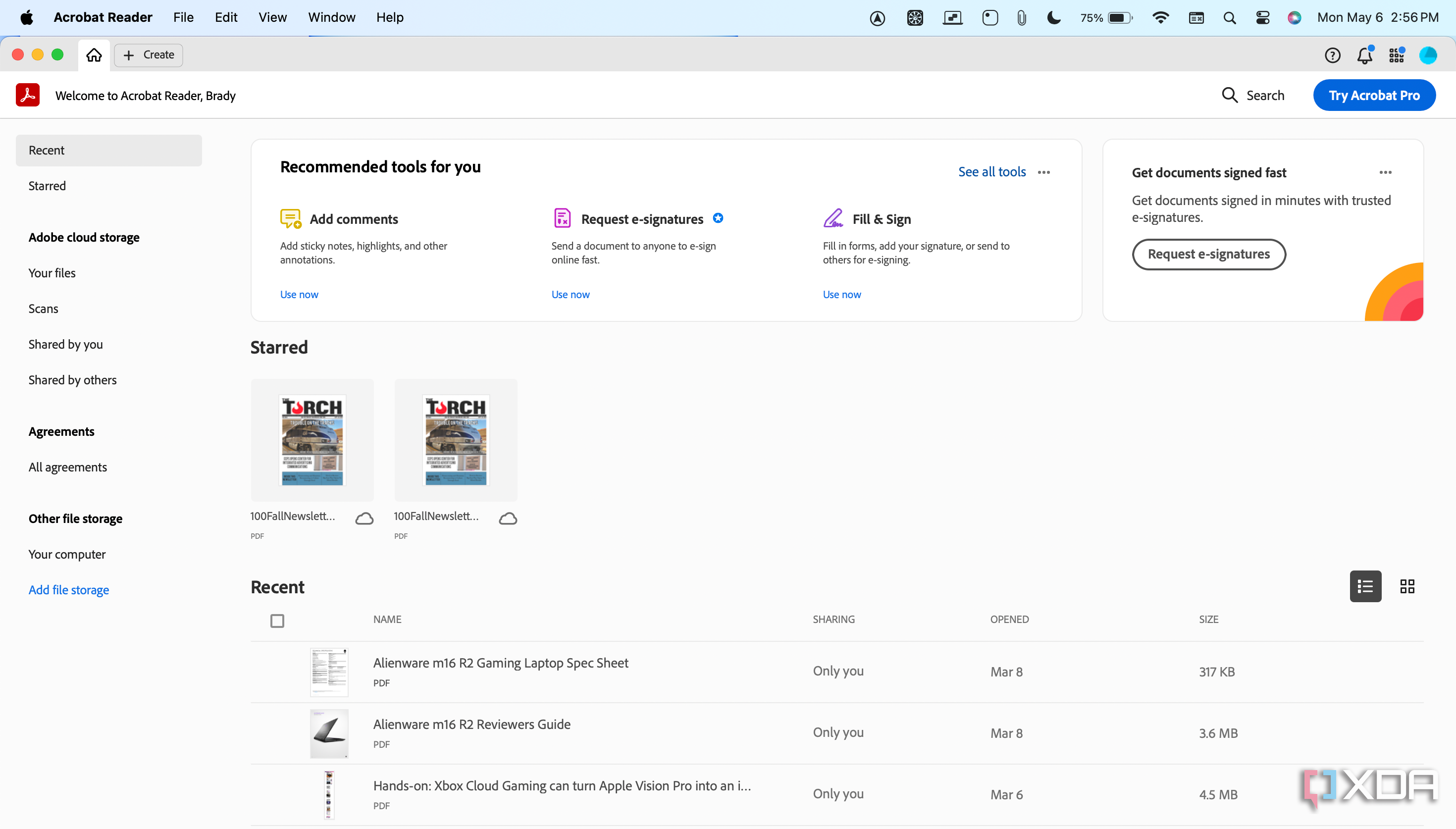Open more options beside See all tools
Viewport: 1456px width, 829px height.
pyautogui.click(x=1044, y=172)
